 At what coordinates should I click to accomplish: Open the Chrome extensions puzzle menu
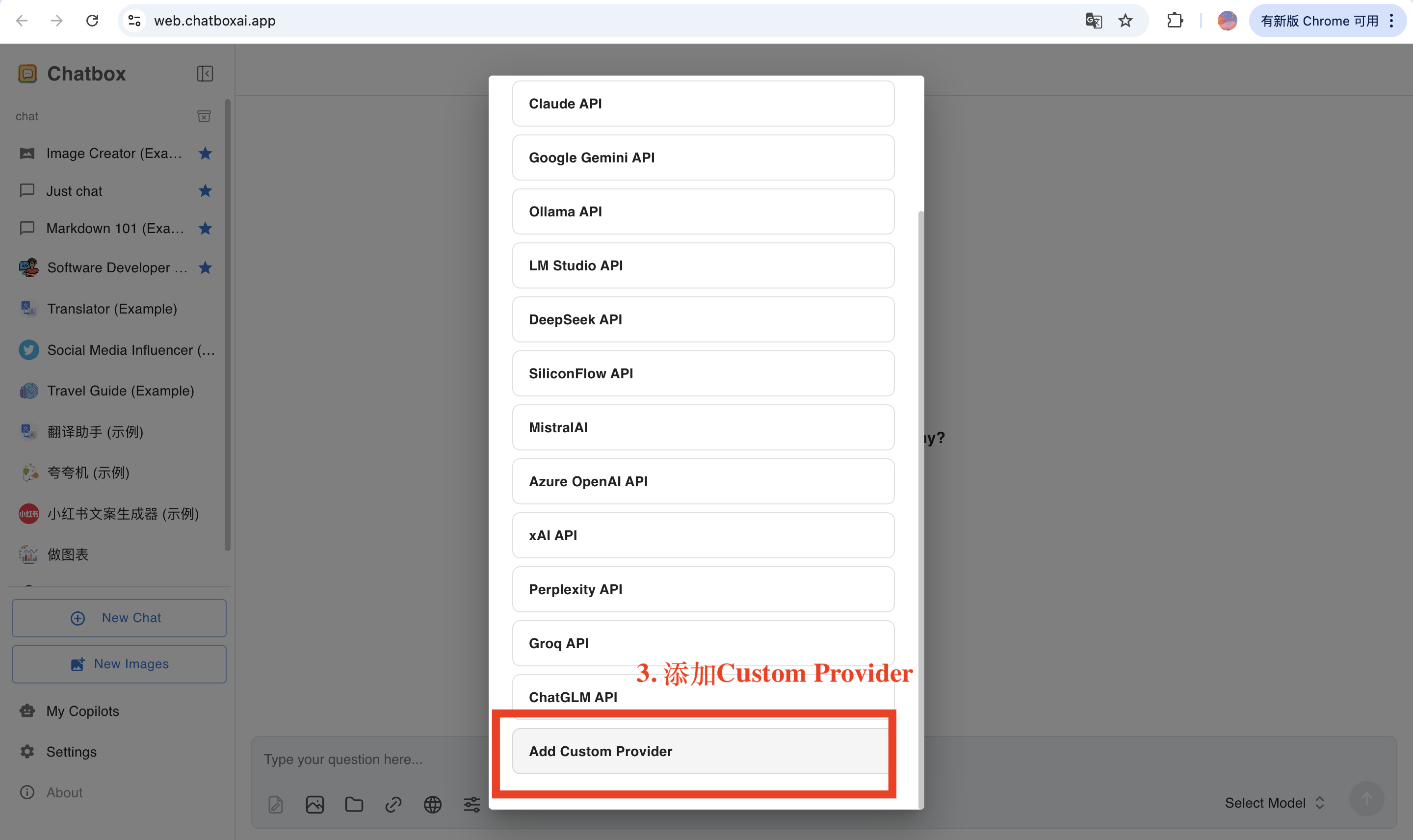coord(1175,21)
